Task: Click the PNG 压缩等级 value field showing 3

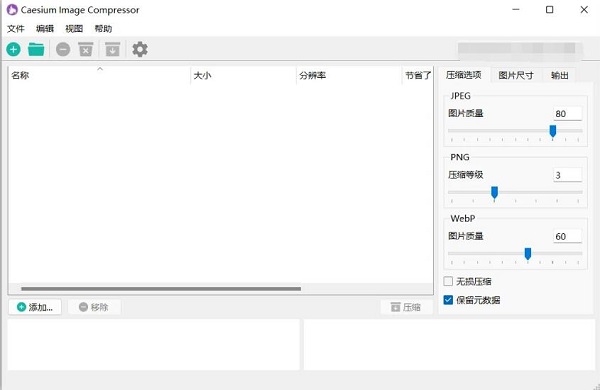Action: click(568, 175)
